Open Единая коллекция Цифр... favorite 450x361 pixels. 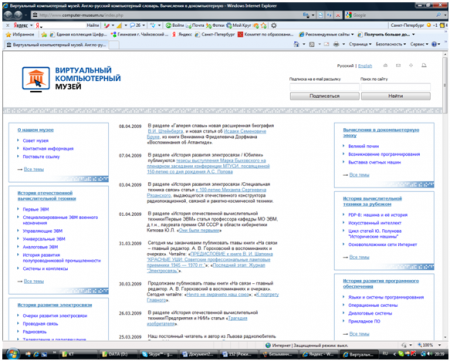point(78,34)
